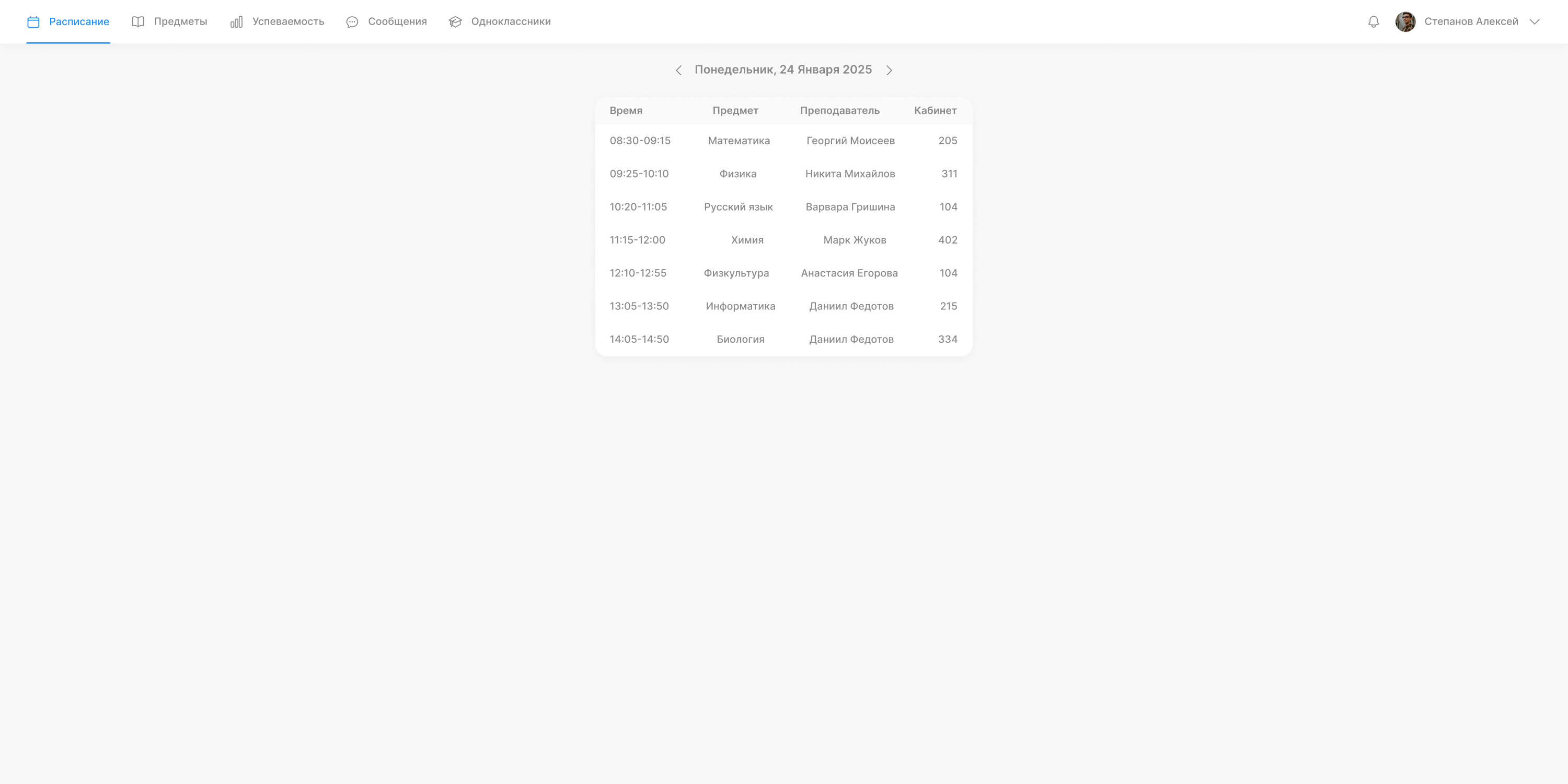Switch to the Предметы tab
Image resolution: width=1568 pixels, height=784 pixels.
click(180, 22)
